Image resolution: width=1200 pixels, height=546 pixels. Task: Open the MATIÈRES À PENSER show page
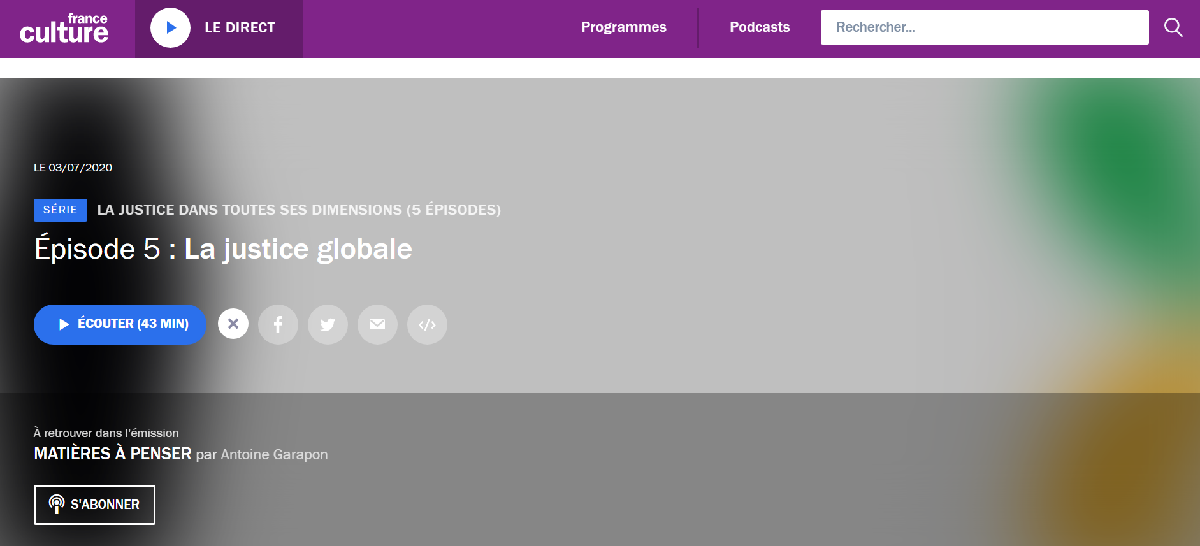click(113, 454)
